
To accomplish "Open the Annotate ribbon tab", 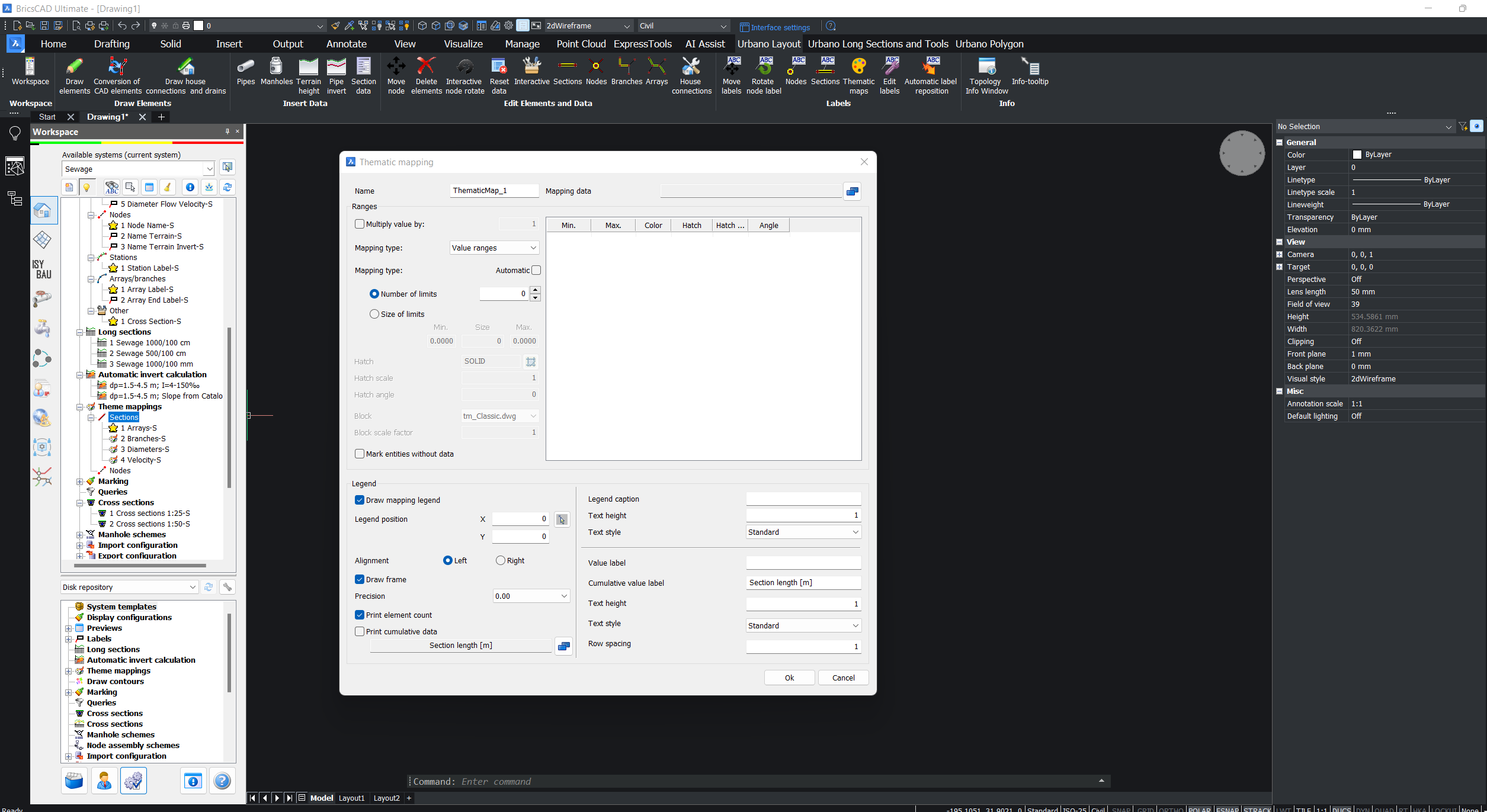I will click(x=346, y=44).
